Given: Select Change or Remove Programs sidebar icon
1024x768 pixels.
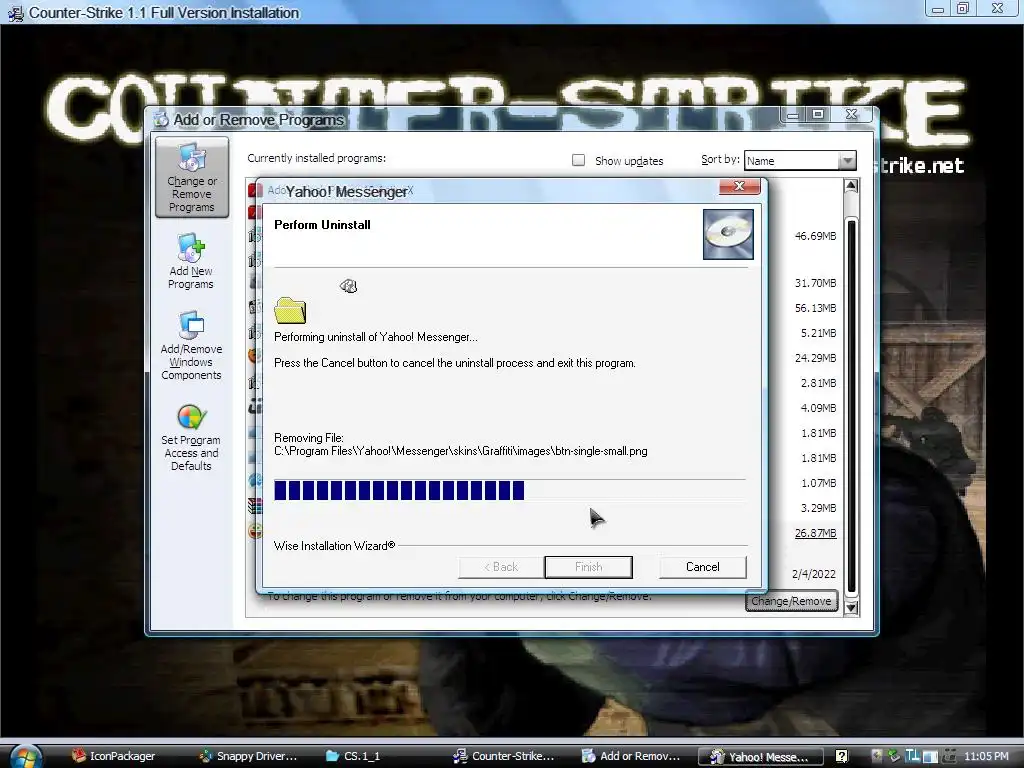Looking at the screenshot, I should tap(191, 177).
